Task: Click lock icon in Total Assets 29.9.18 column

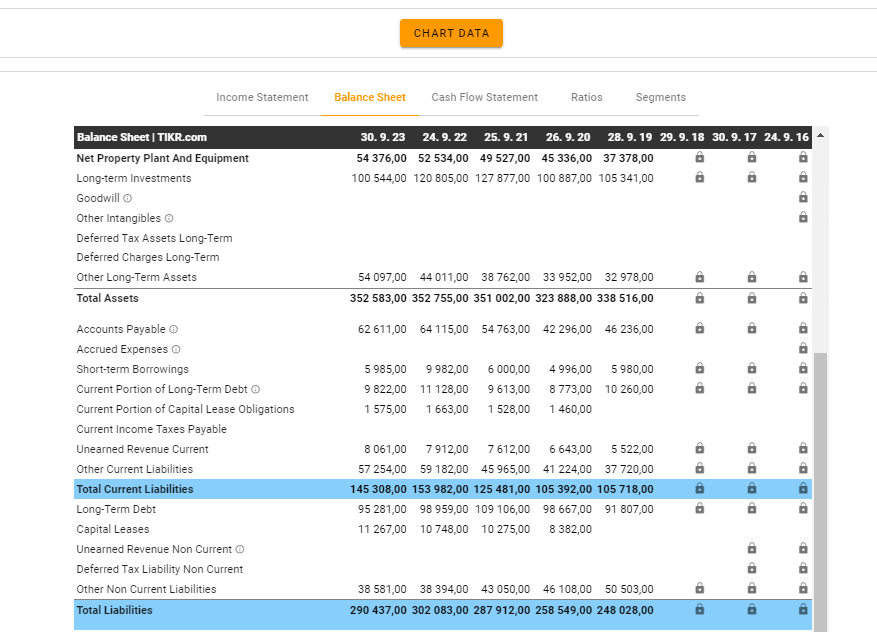Action: click(699, 298)
